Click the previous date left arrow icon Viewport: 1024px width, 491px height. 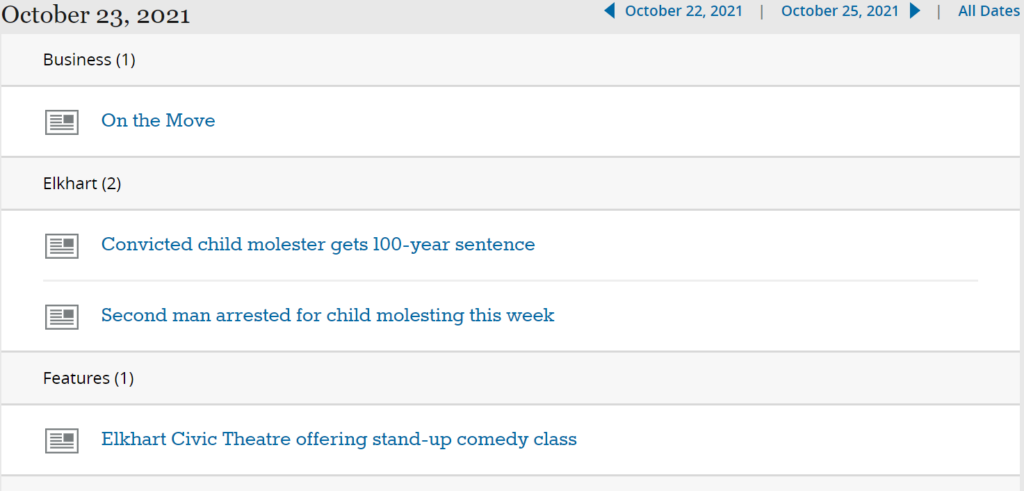tap(609, 11)
